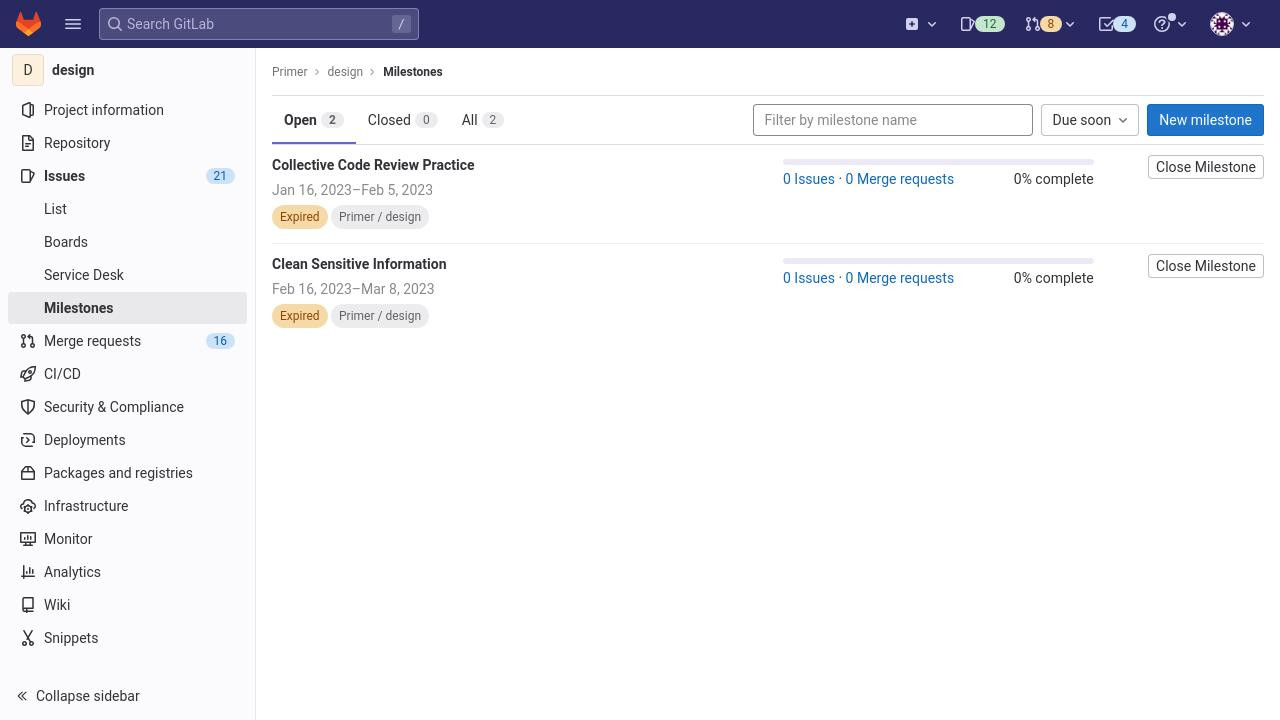The image size is (1280, 720).
Task: Open Primer breadcrumb link
Action: (x=289, y=72)
